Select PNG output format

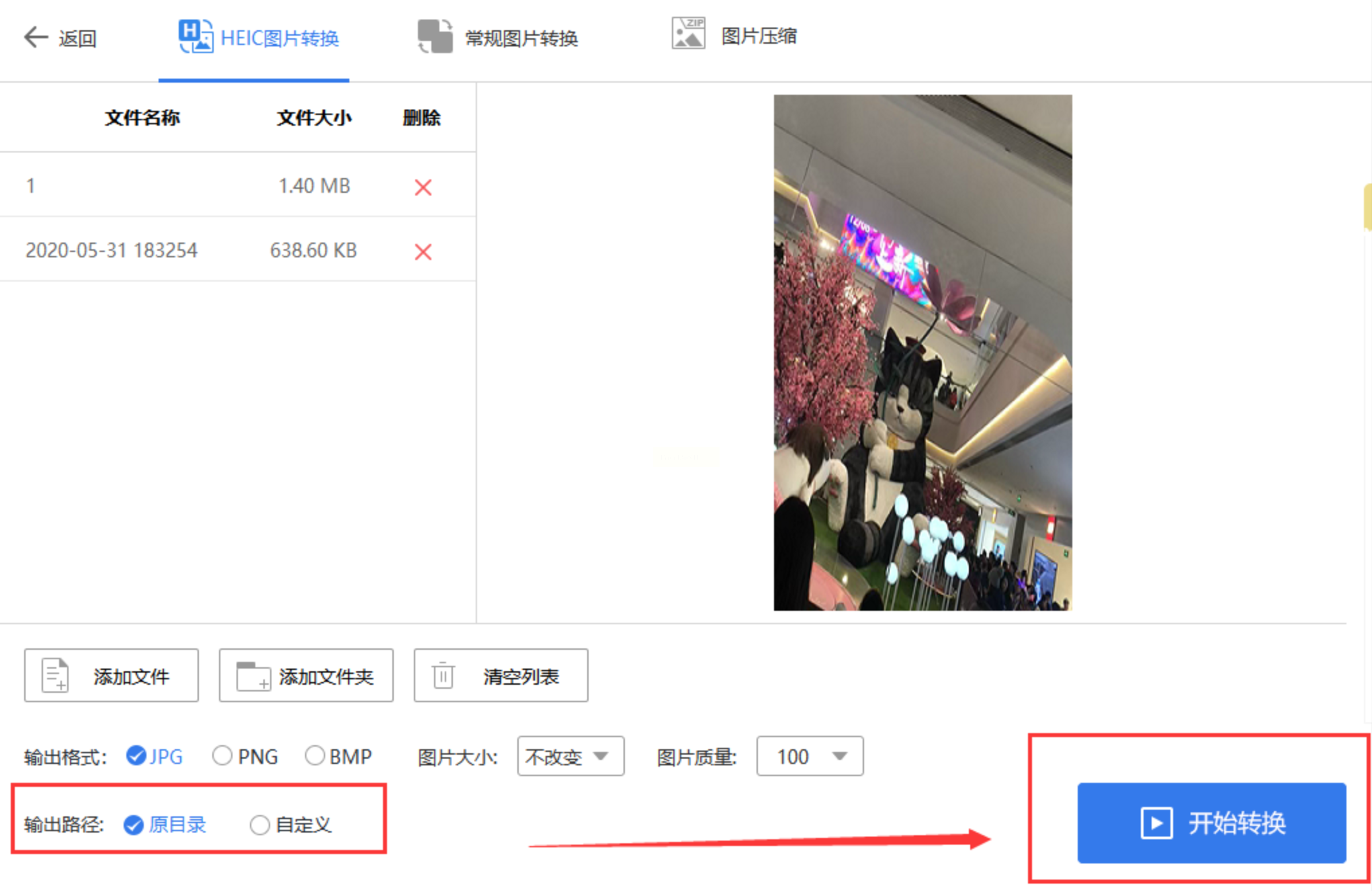pos(222,756)
